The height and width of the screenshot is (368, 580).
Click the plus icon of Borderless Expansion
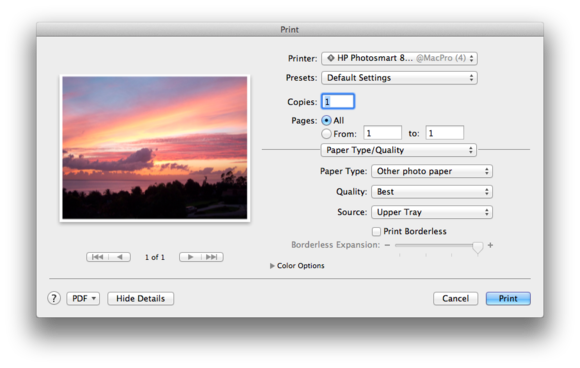[x=490, y=245]
